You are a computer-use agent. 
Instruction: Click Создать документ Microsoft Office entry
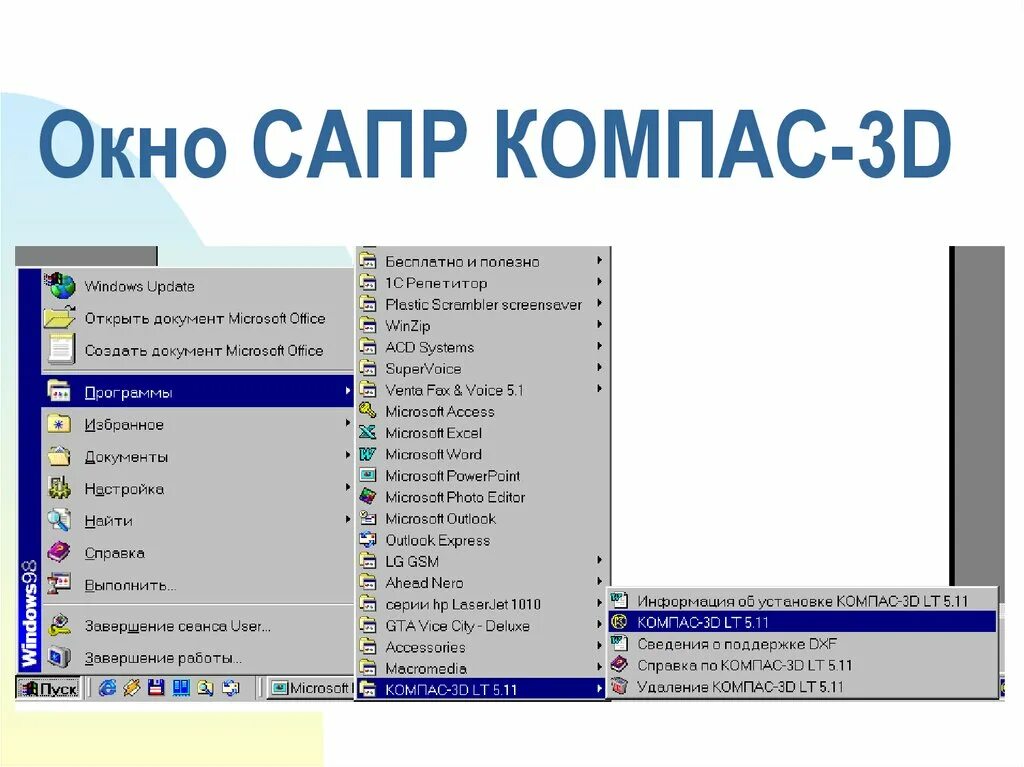click(x=197, y=350)
